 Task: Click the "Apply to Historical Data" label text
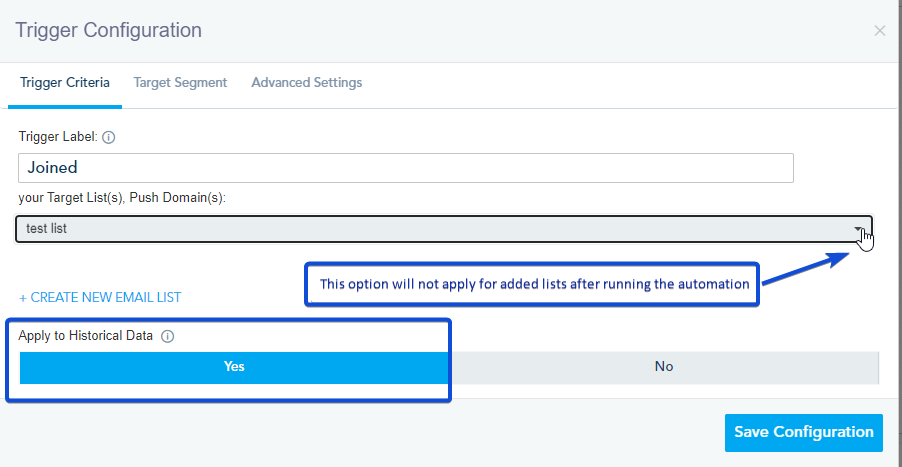(85, 336)
